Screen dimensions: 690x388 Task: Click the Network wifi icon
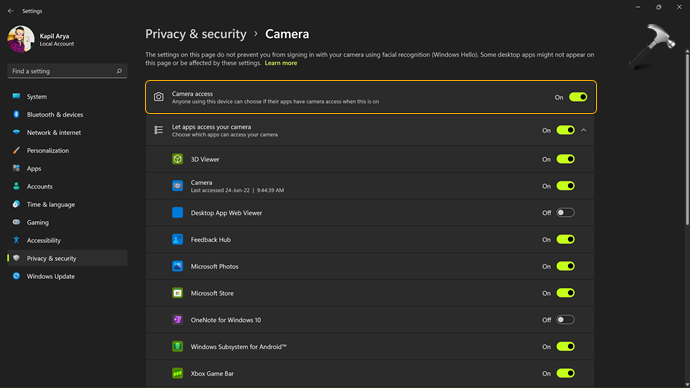(x=16, y=132)
